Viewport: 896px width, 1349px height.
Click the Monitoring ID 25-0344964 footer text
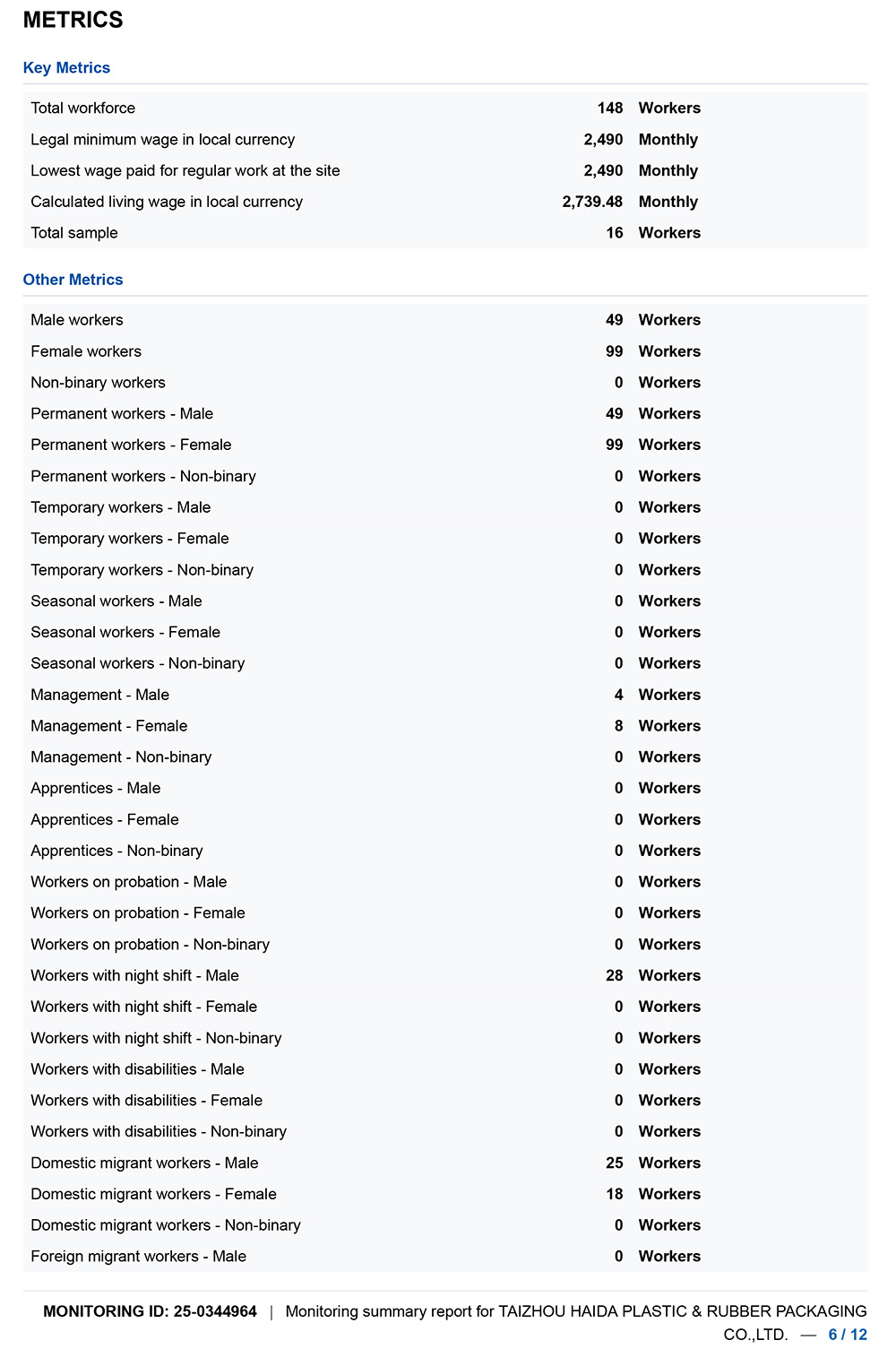coord(150,1311)
